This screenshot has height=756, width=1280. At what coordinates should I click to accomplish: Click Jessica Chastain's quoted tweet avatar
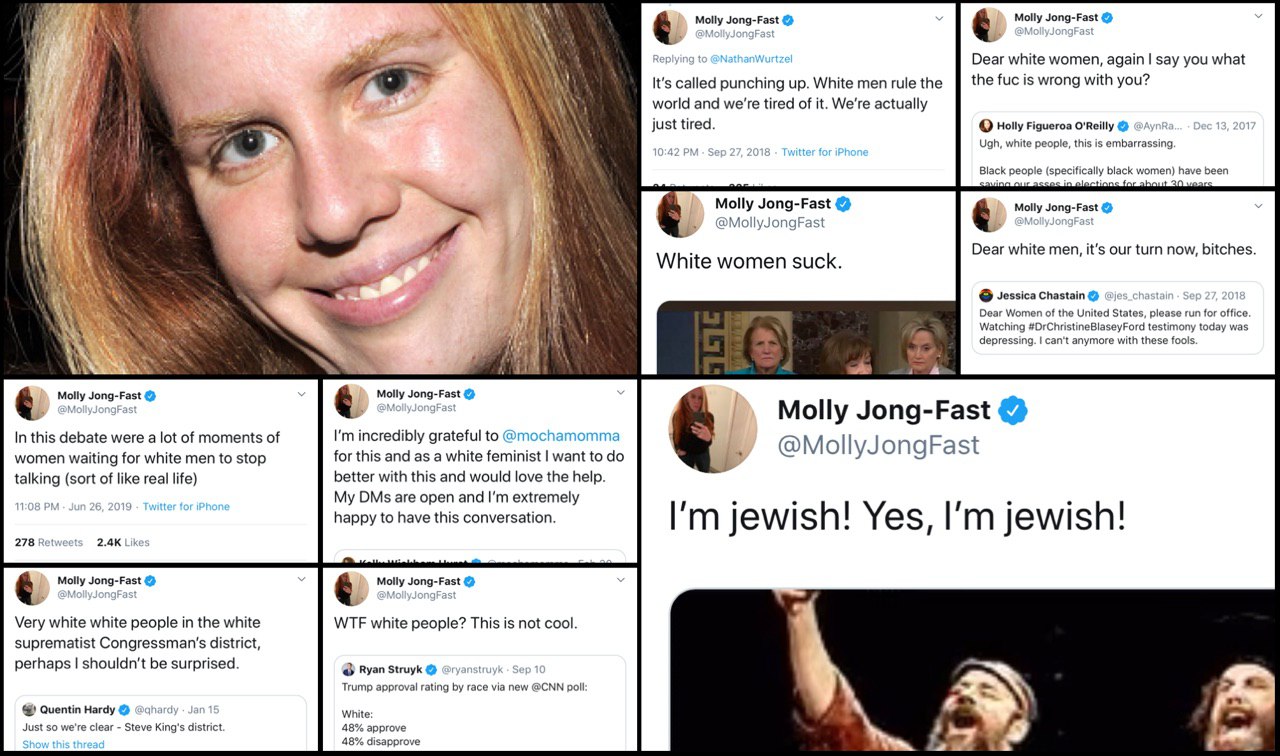click(986, 296)
